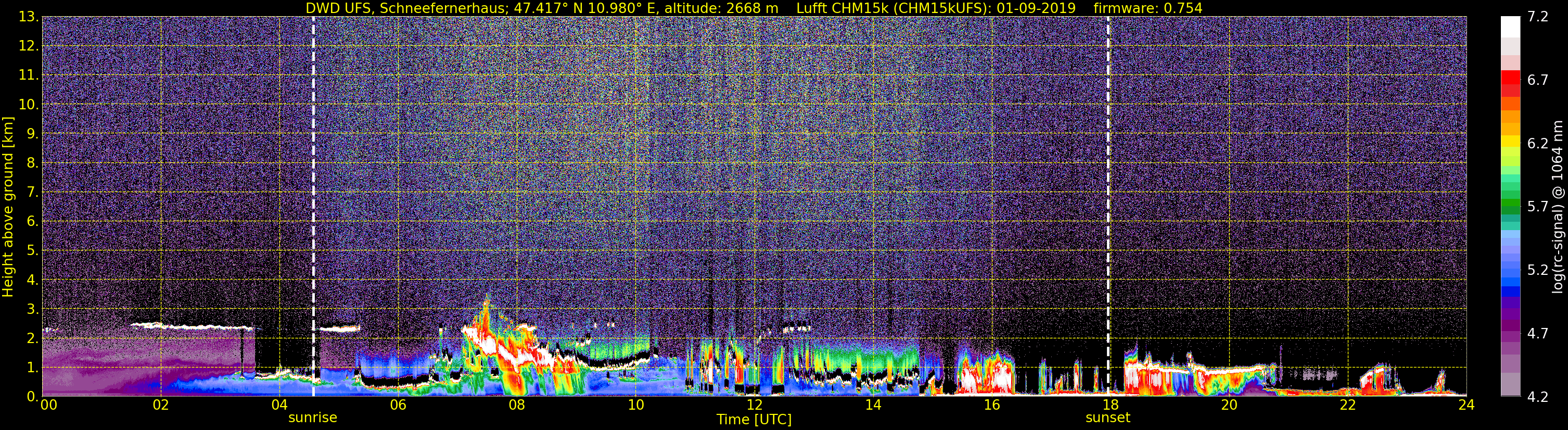Click time-axis tick '14'
The height and width of the screenshot is (430, 1568).
click(873, 406)
